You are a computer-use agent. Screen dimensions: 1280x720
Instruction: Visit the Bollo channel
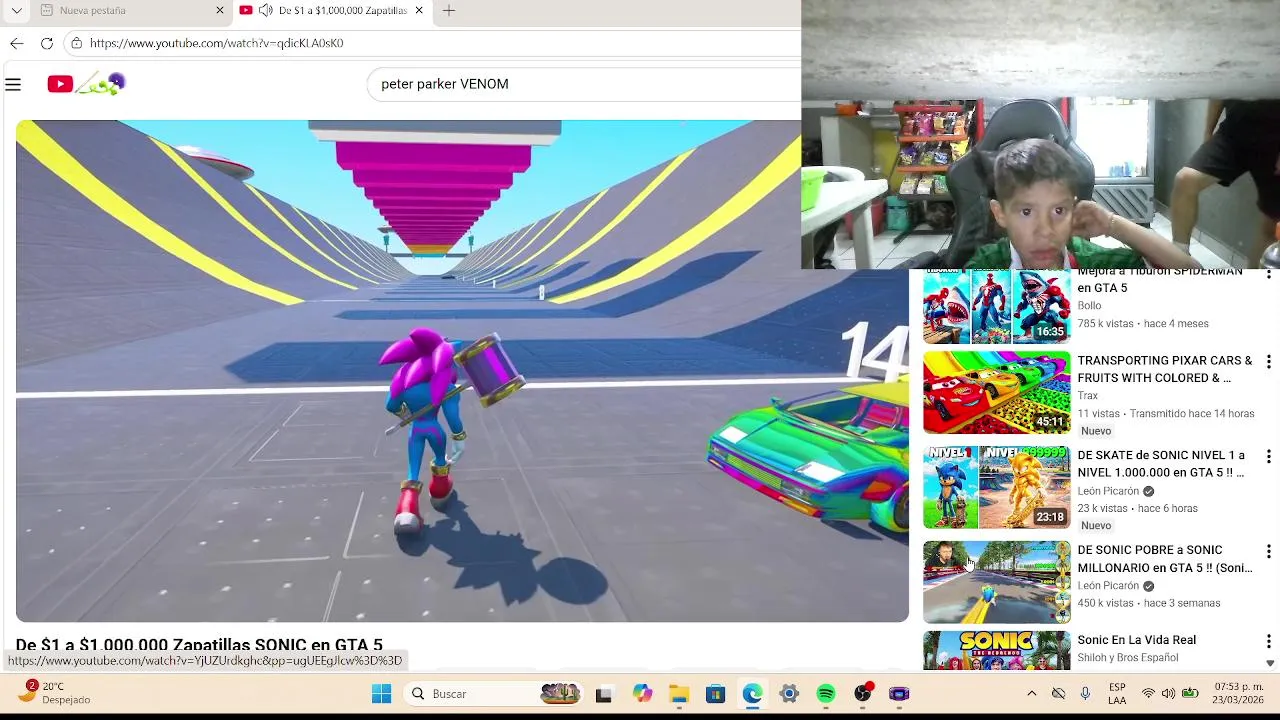pyautogui.click(x=1089, y=306)
